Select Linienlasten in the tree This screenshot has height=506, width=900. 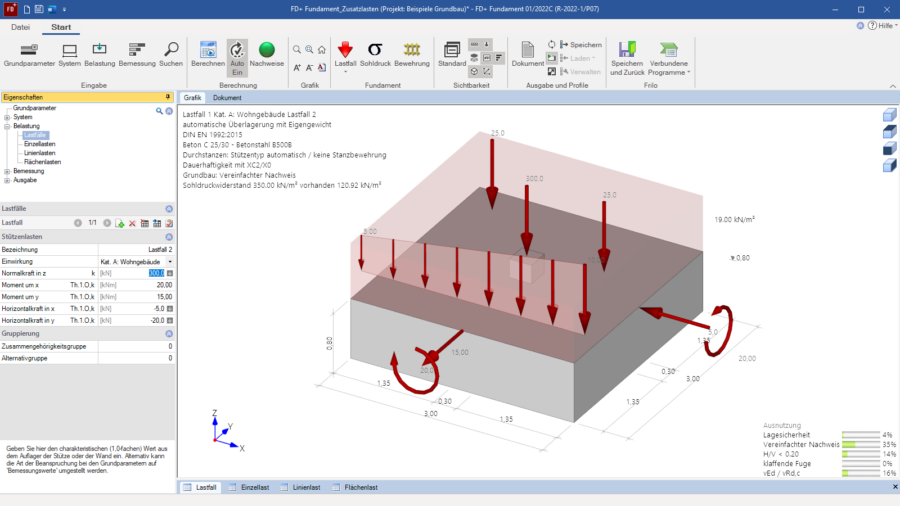(x=41, y=153)
